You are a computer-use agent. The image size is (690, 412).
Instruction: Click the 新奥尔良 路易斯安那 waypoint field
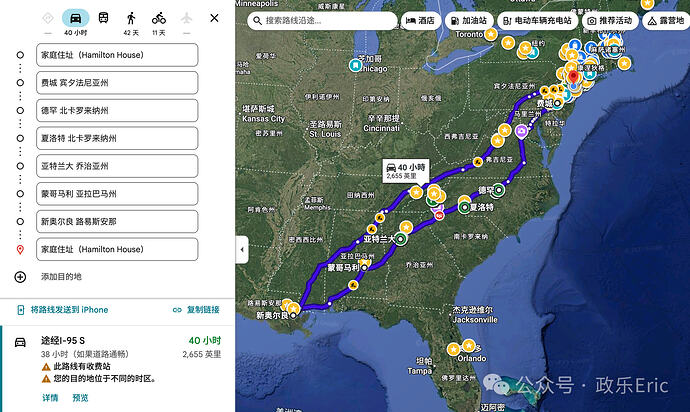[117, 221]
